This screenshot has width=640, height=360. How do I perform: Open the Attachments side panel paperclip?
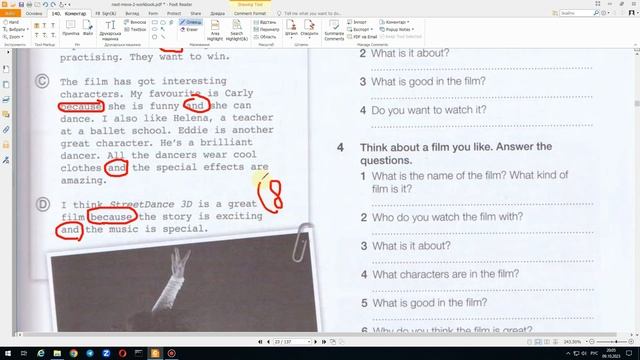pos(6,130)
